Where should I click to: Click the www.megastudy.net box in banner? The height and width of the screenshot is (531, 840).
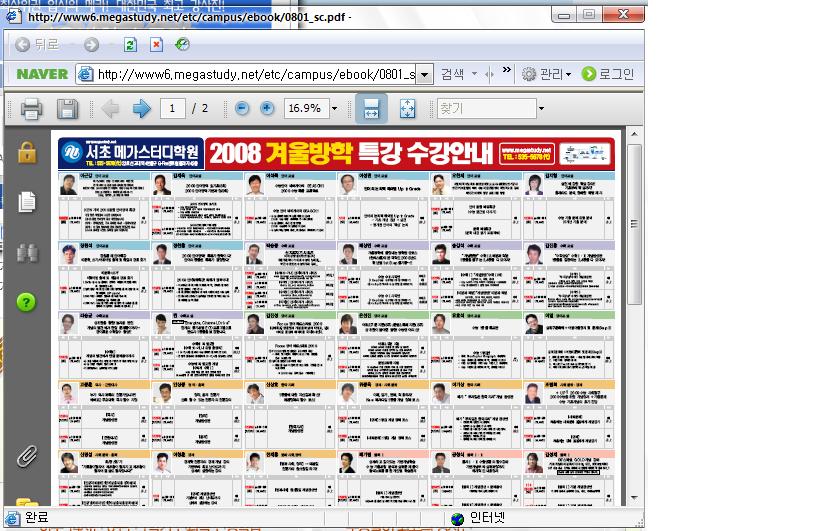(x=526, y=154)
